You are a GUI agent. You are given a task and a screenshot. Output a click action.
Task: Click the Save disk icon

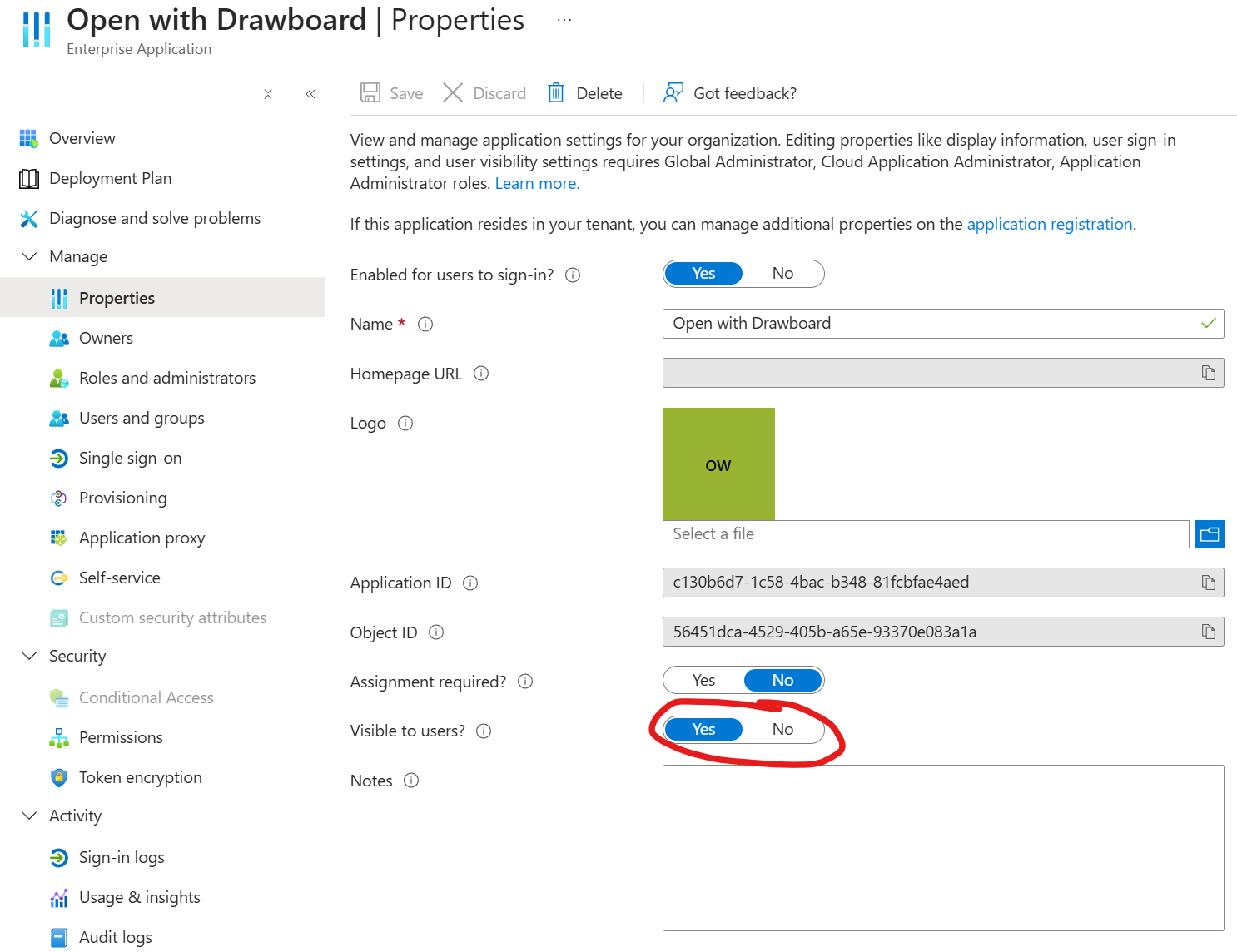pyautogui.click(x=370, y=92)
